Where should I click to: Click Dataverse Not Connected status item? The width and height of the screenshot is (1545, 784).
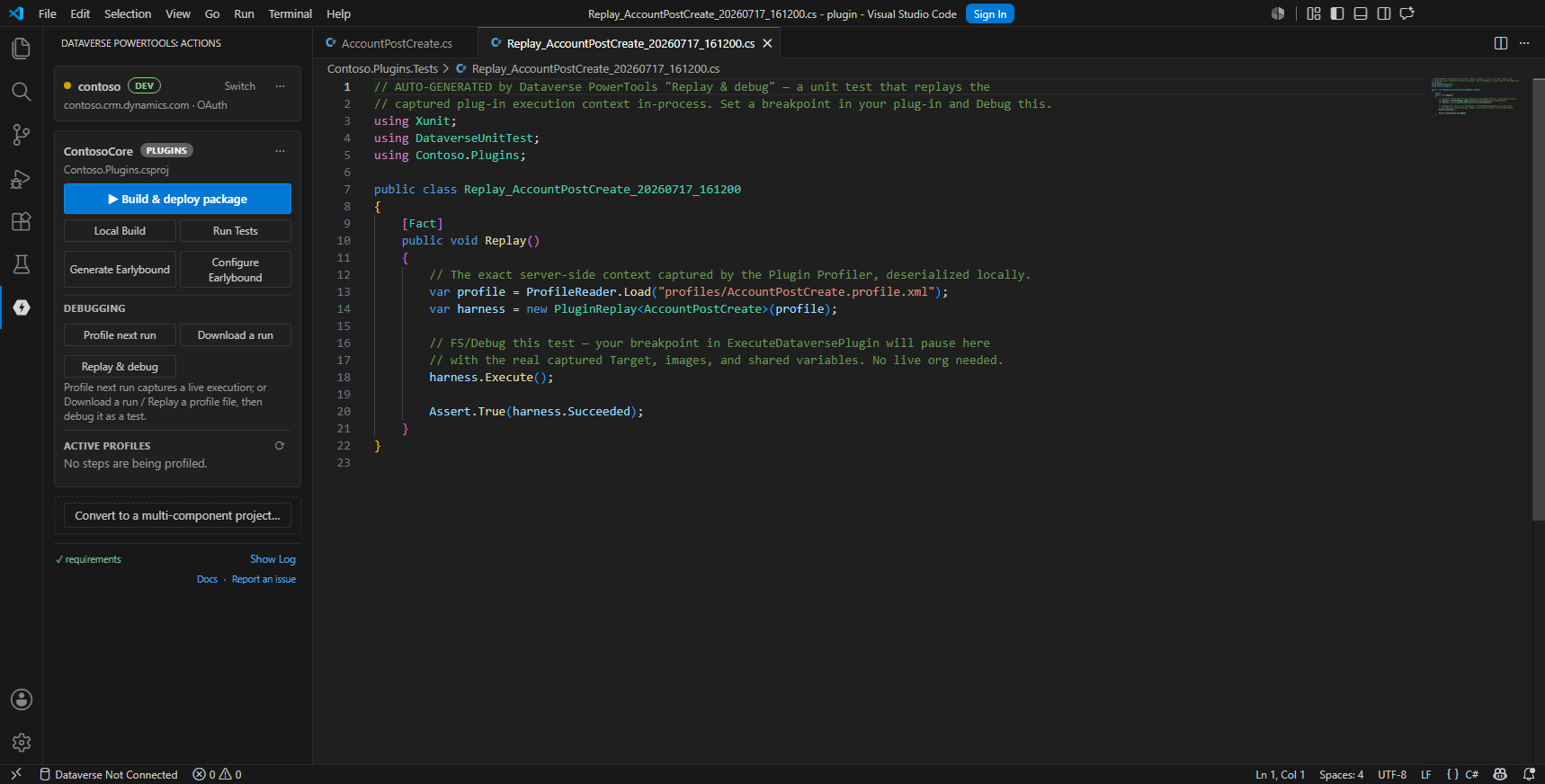[x=109, y=774]
